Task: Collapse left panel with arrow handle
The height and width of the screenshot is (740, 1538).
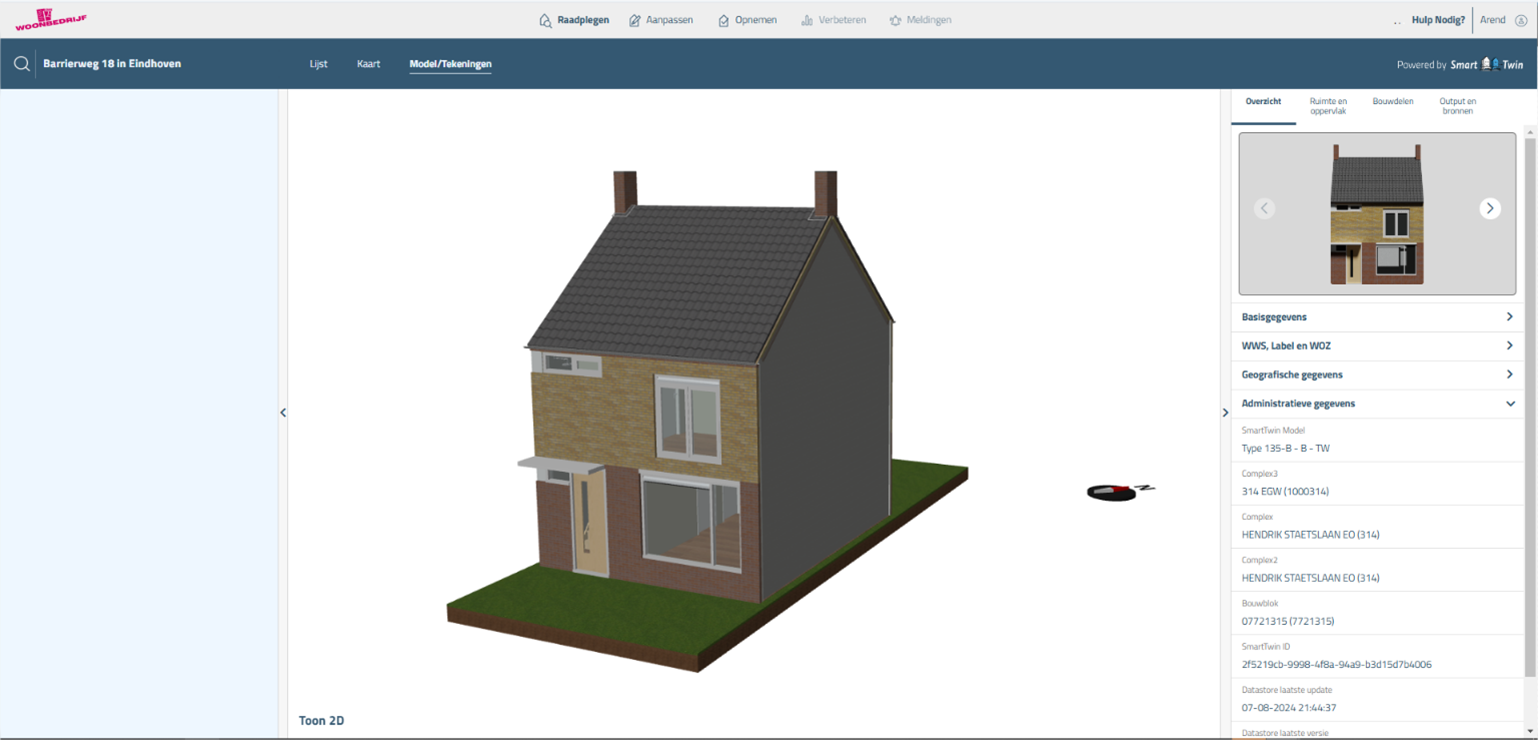Action: (283, 413)
